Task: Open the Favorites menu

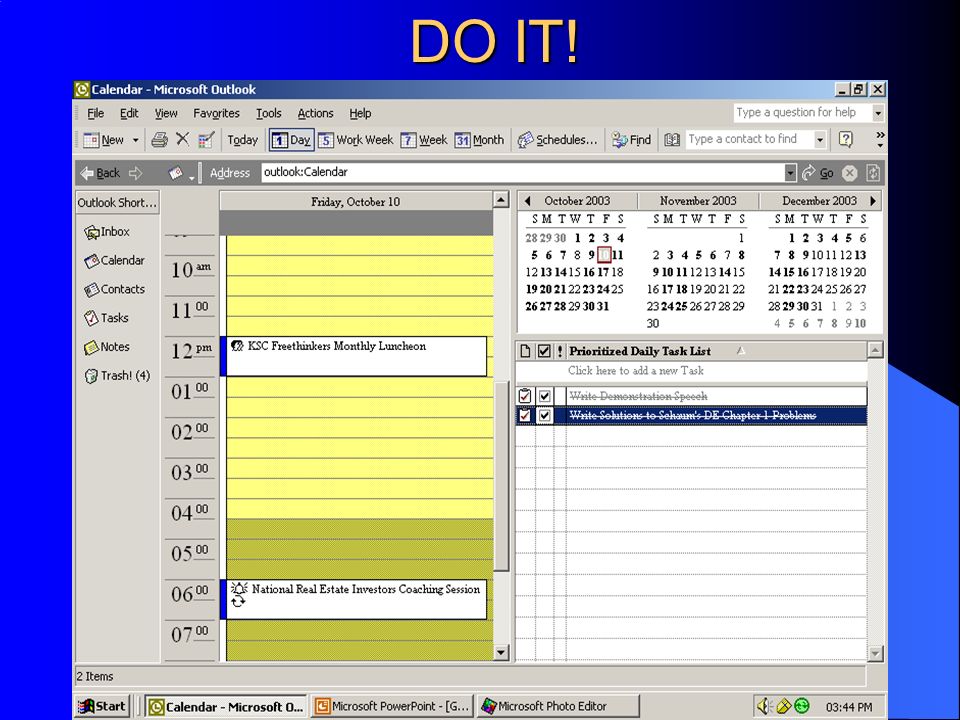Action: pyautogui.click(x=216, y=113)
